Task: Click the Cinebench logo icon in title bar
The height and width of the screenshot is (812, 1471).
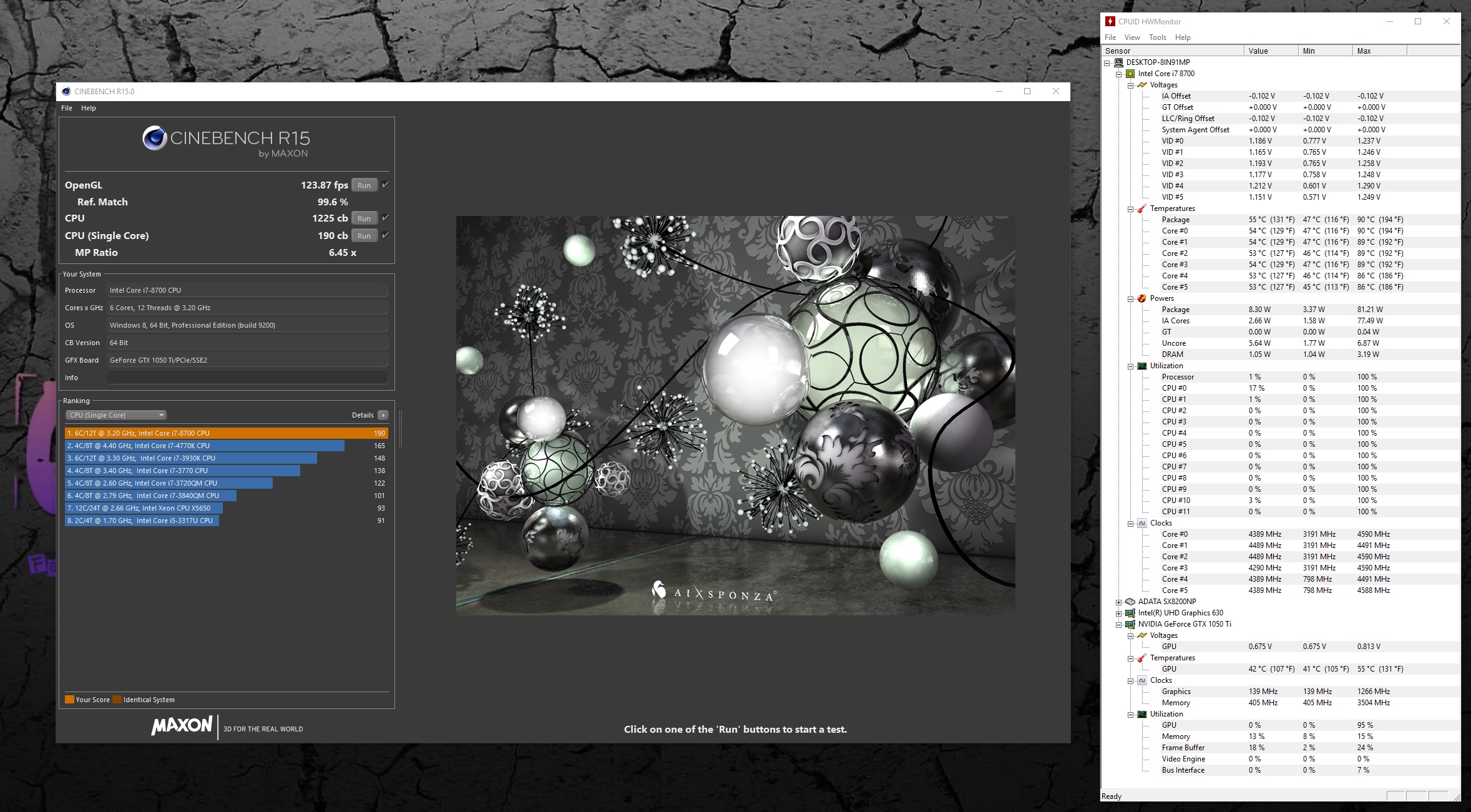Action: click(x=66, y=91)
